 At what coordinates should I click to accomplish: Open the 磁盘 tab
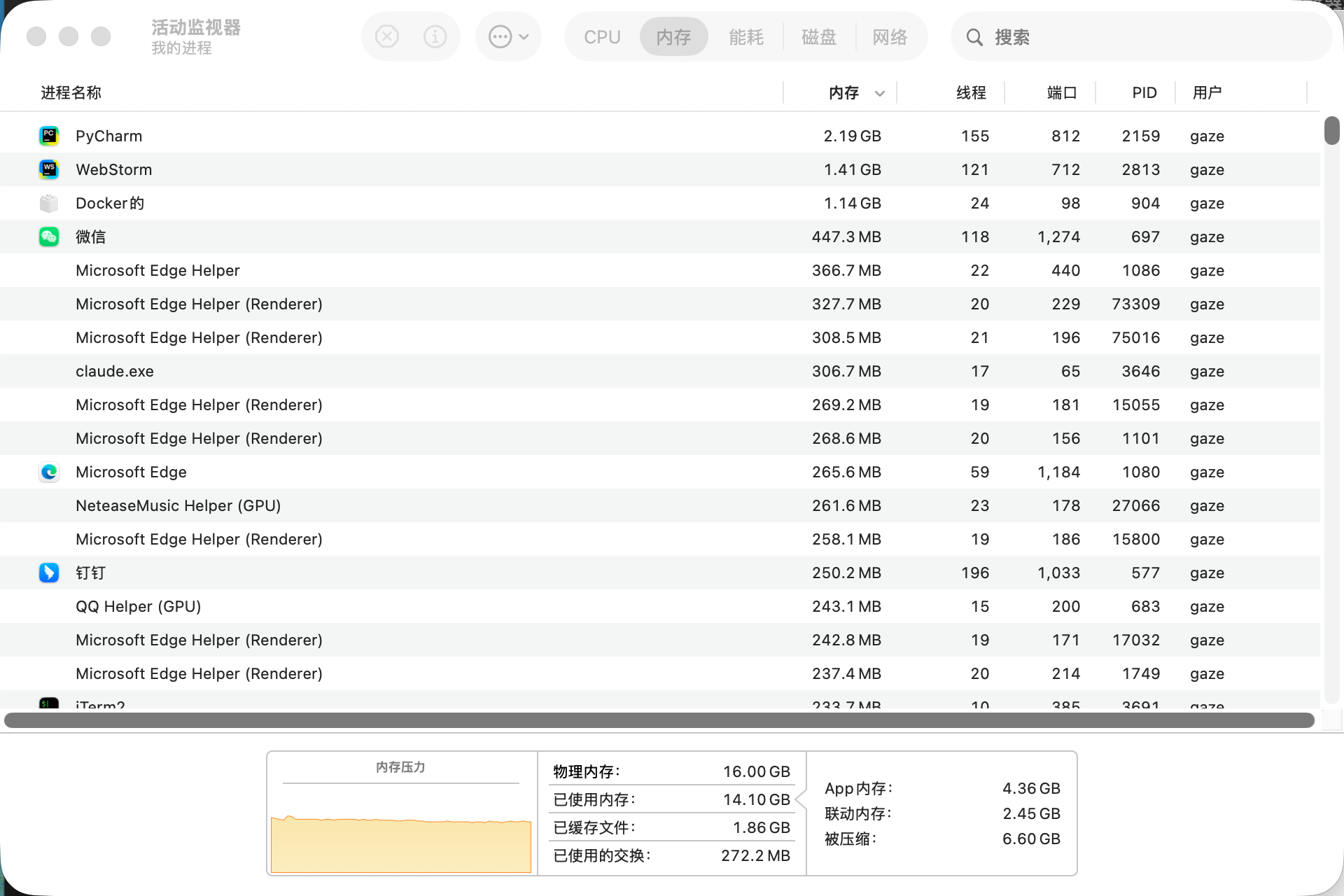point(818,37)
